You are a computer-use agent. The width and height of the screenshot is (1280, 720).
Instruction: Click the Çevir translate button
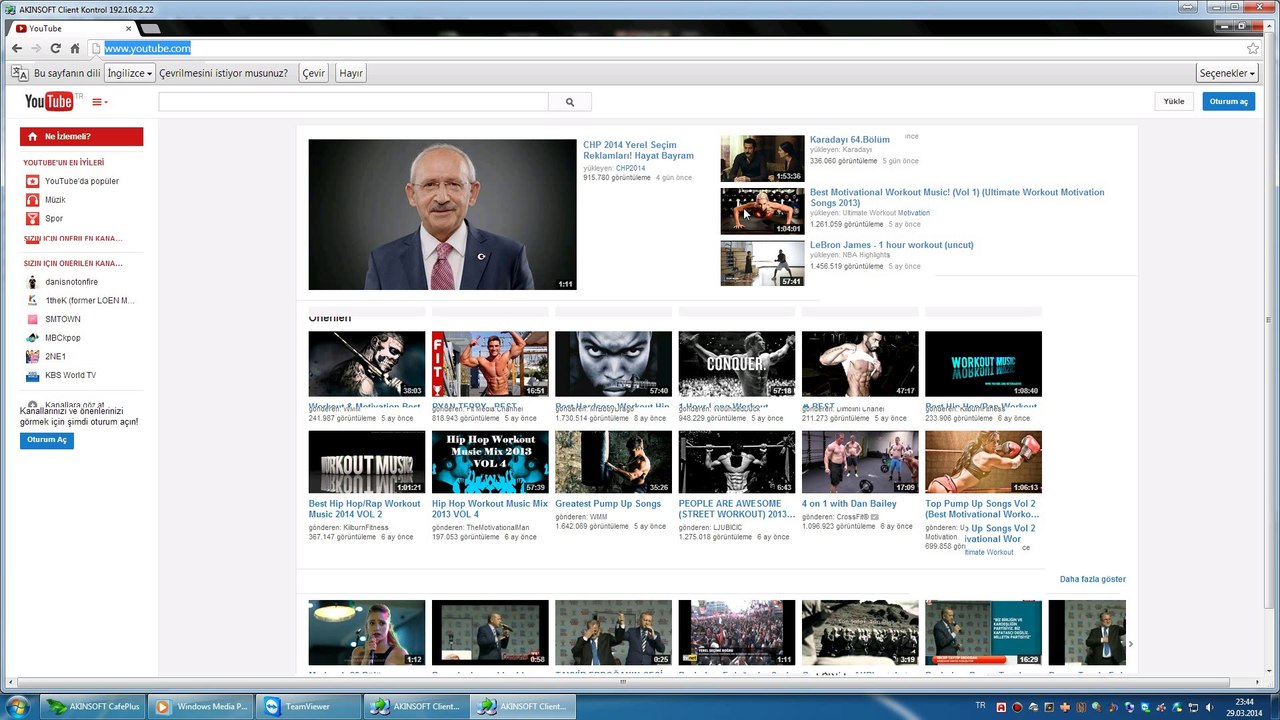point(314,73)
